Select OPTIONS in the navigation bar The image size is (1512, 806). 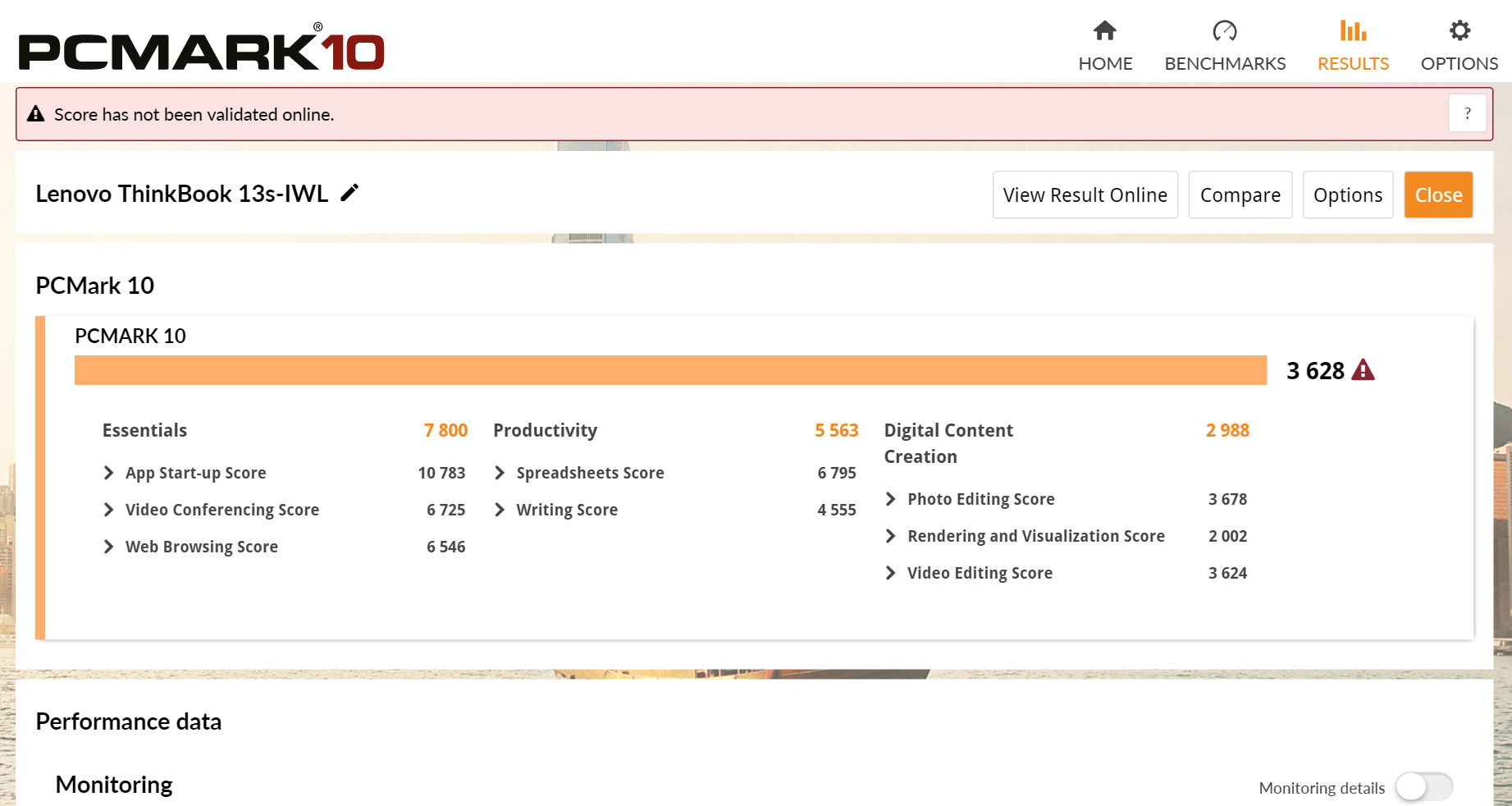coord(1459,62)
